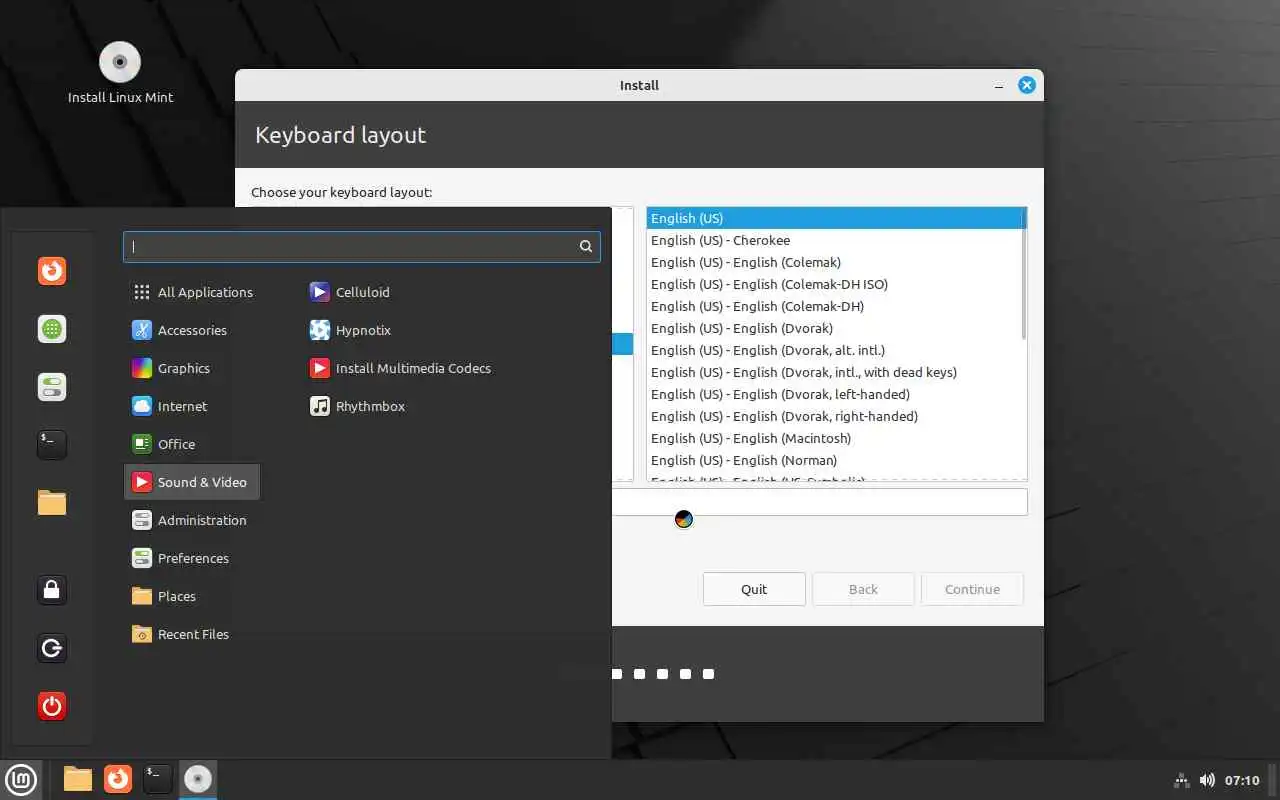Click the keyboard test input field
The image size is (1280, 800).
click(819, 502)
